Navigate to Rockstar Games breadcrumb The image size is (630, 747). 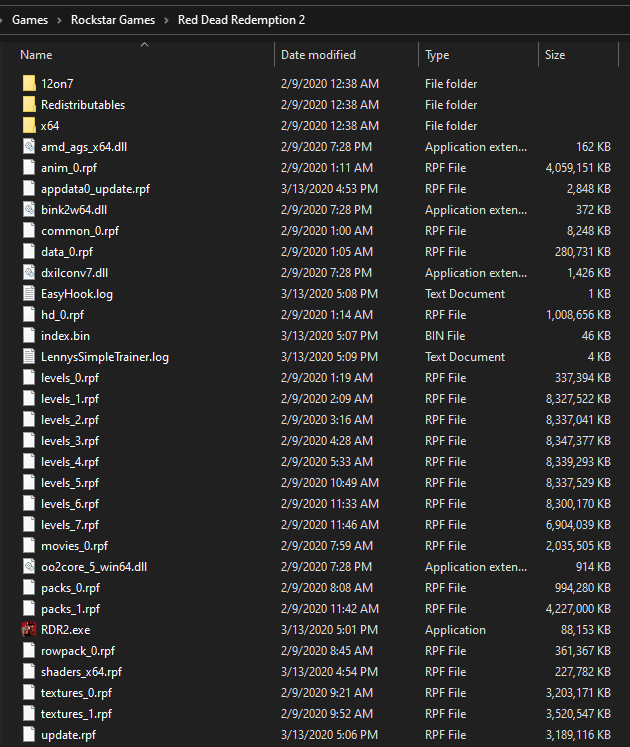pos(113,20)
